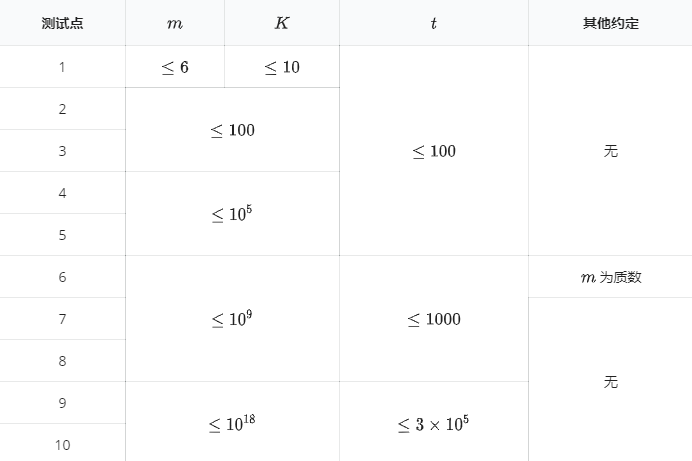Select the ≤ 10^9 merged cell

coord(232,319)
